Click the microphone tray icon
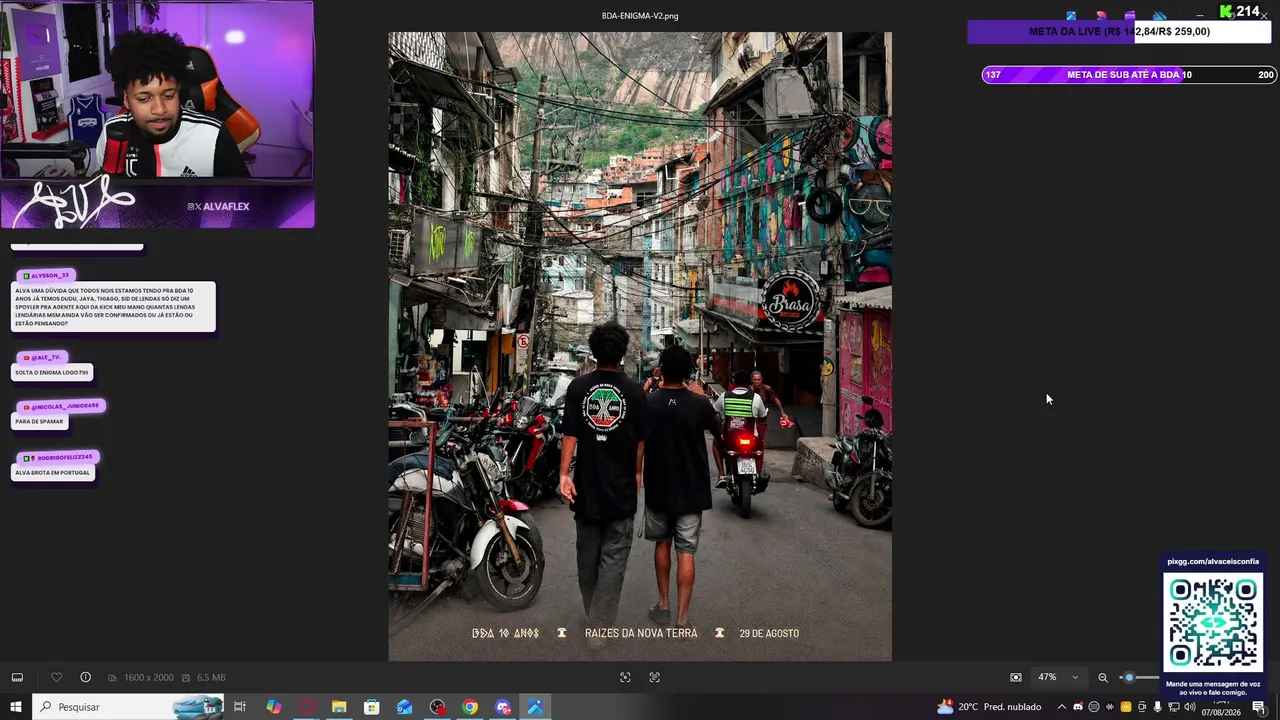The width and height of the screenshot is (1280, 720). point(1158,707)
